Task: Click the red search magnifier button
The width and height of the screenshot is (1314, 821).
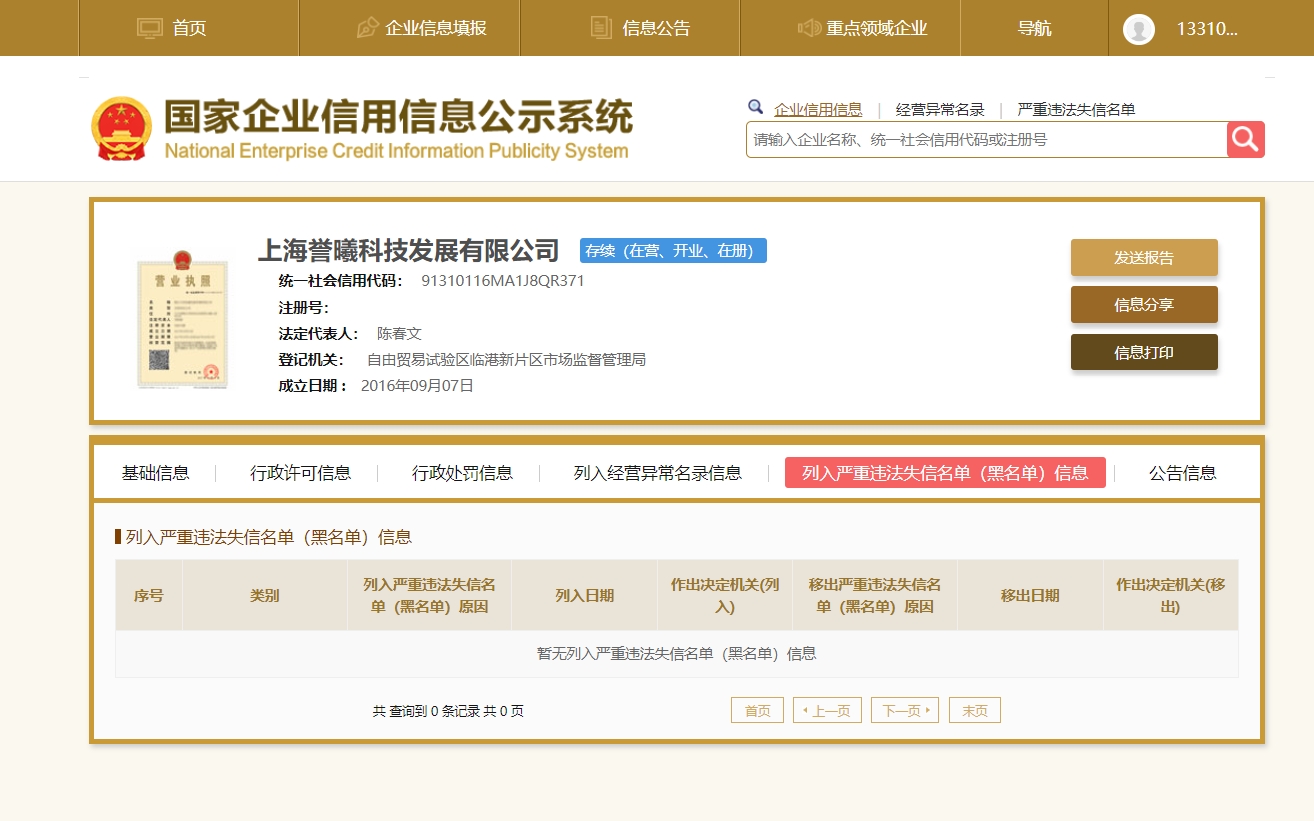Action: (1245, 140)
